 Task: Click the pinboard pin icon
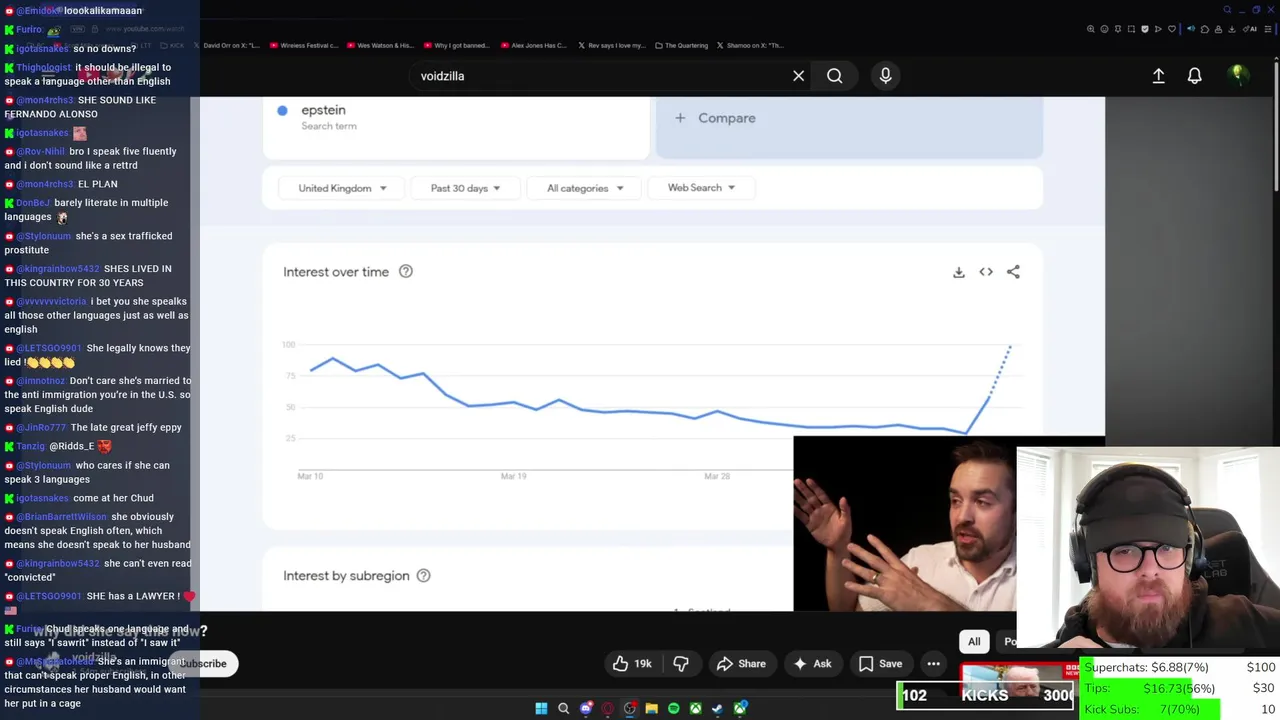(x=1118, y=29)
